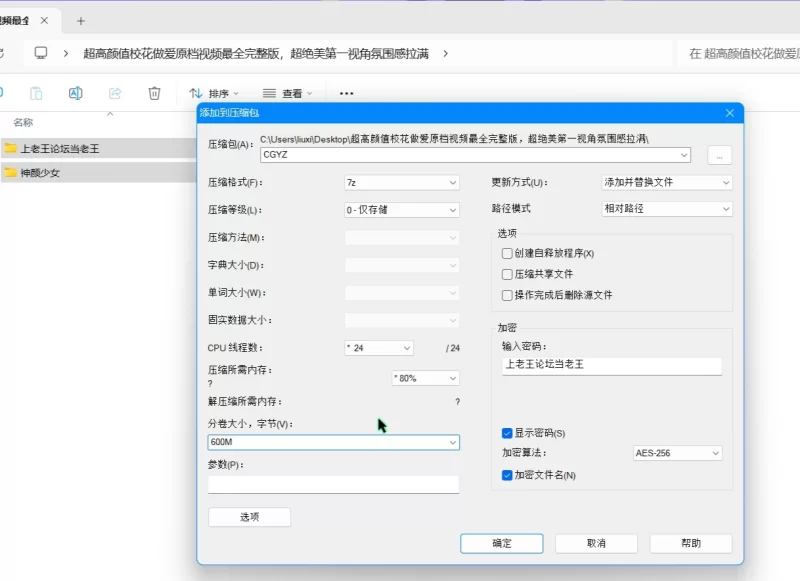The image size is (800, 581).
Task: Open the 更新方式 dropdown
Action: coord(667,182)
